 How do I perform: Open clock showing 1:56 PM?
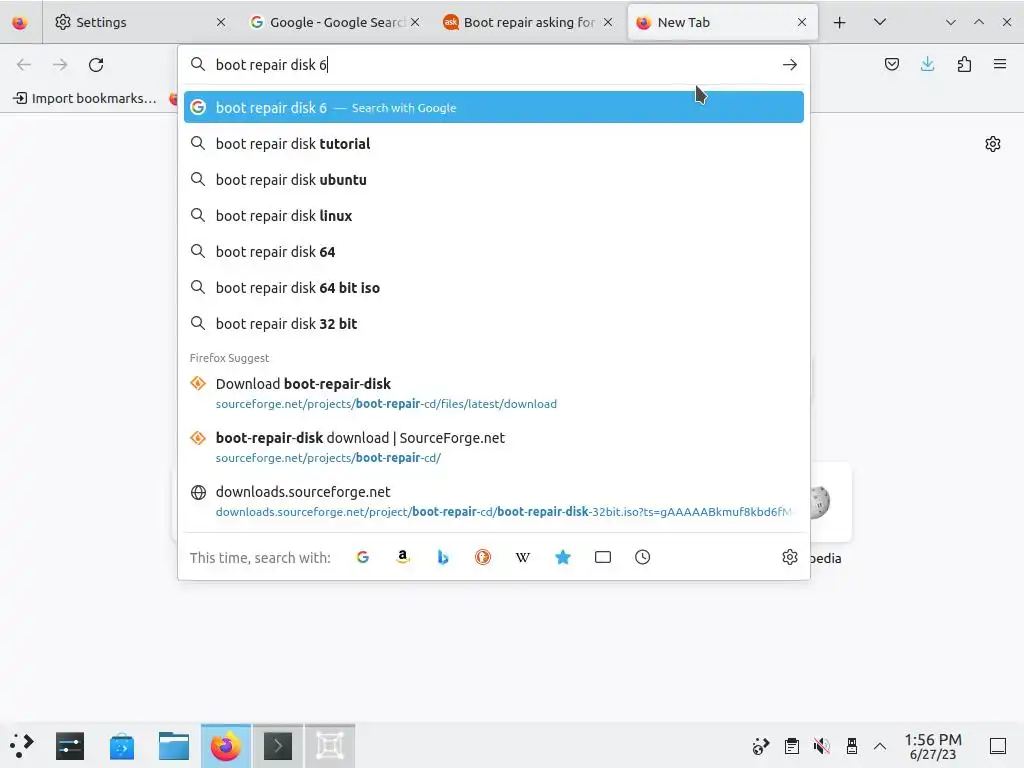pyautogui.click(x=933, y=746)
